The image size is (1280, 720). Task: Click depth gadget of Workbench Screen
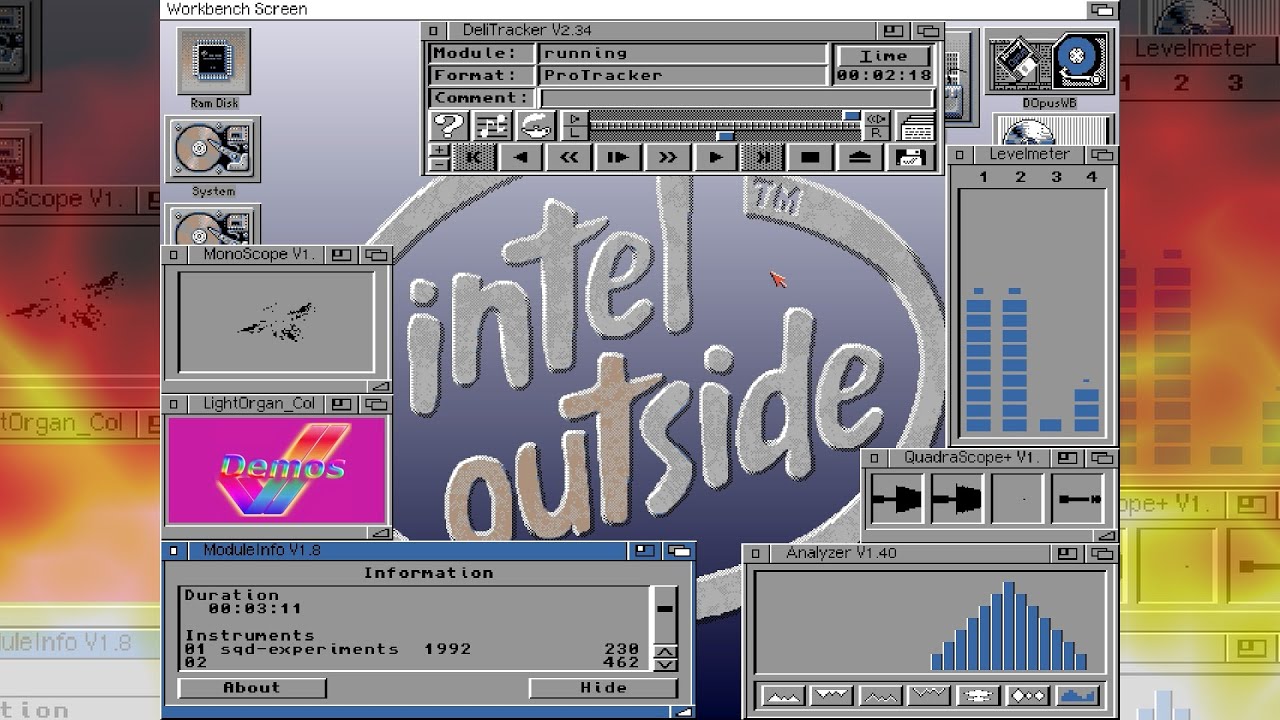pyautogui.click(x=1101, y=10)
